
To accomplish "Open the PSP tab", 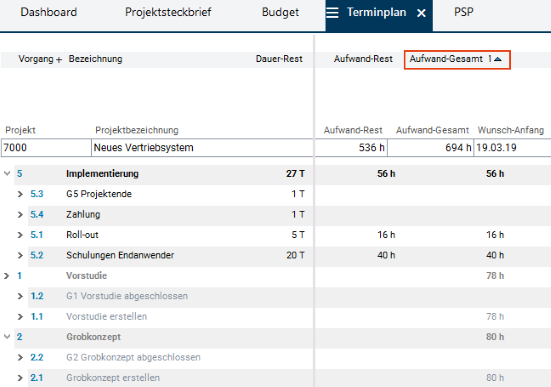I will coord(464,12).
